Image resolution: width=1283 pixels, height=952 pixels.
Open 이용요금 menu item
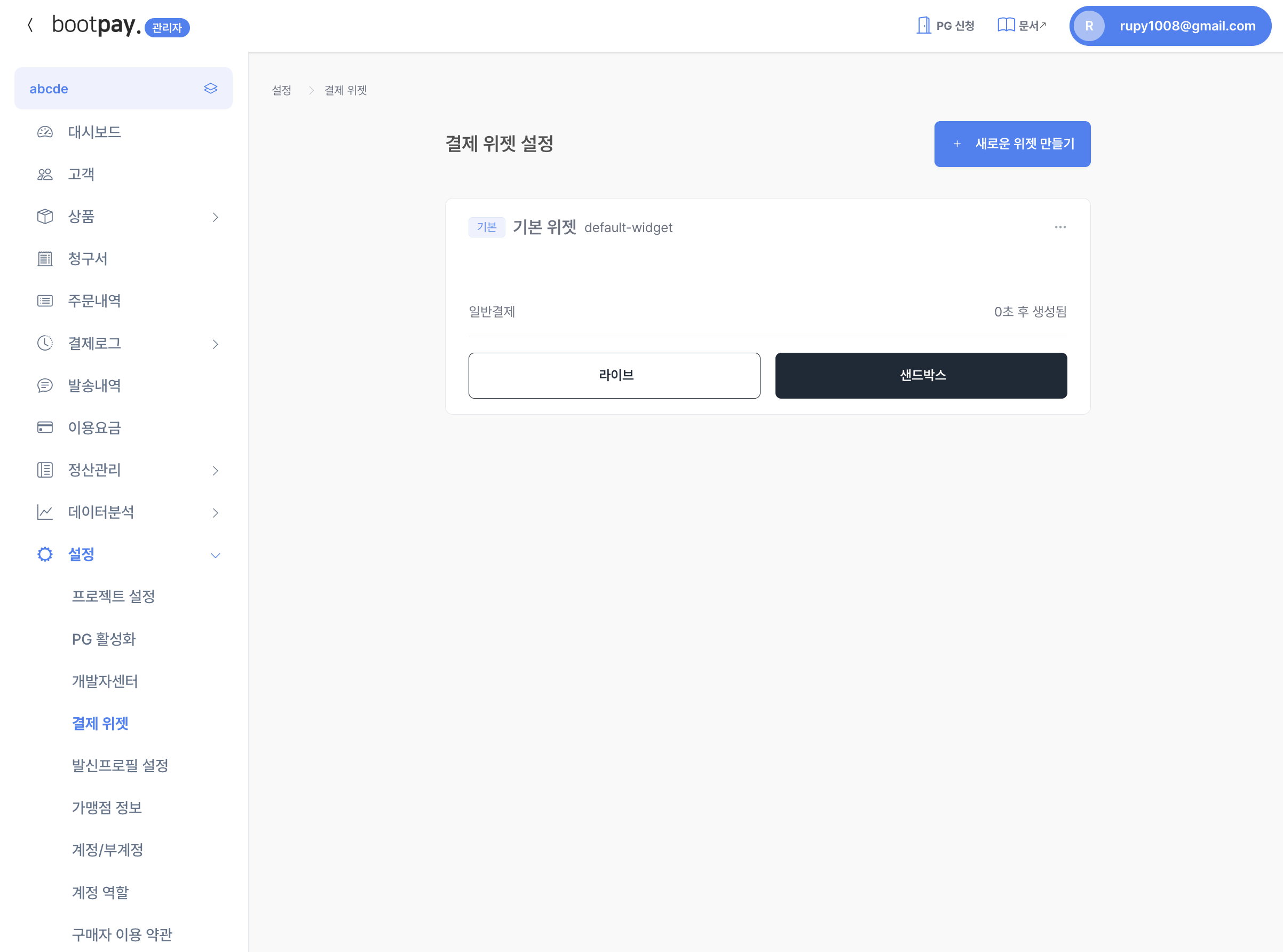pos(94,427)
